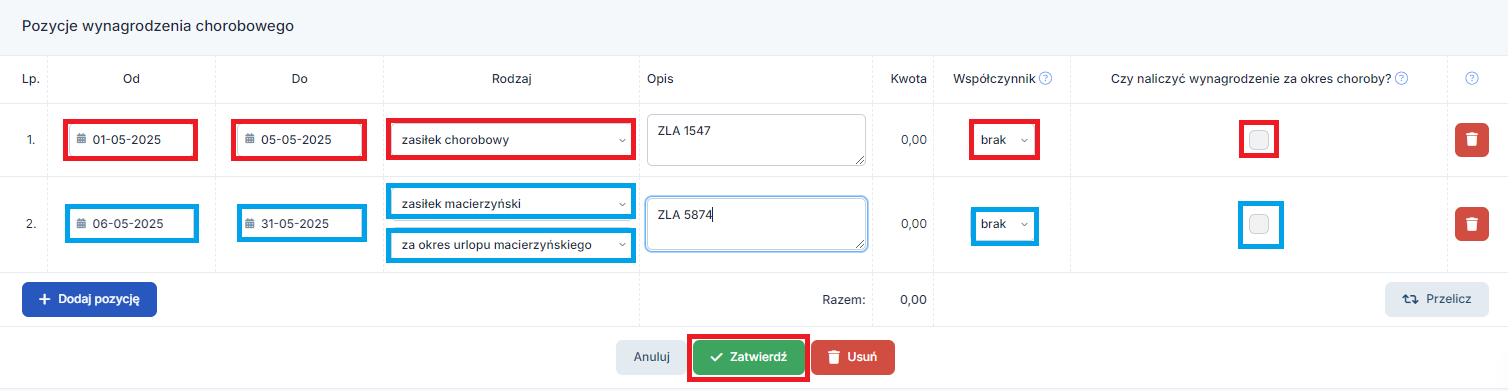Open help icon beside sick-period wage question
The image size is (1508, 391).
click(1402, 78)
